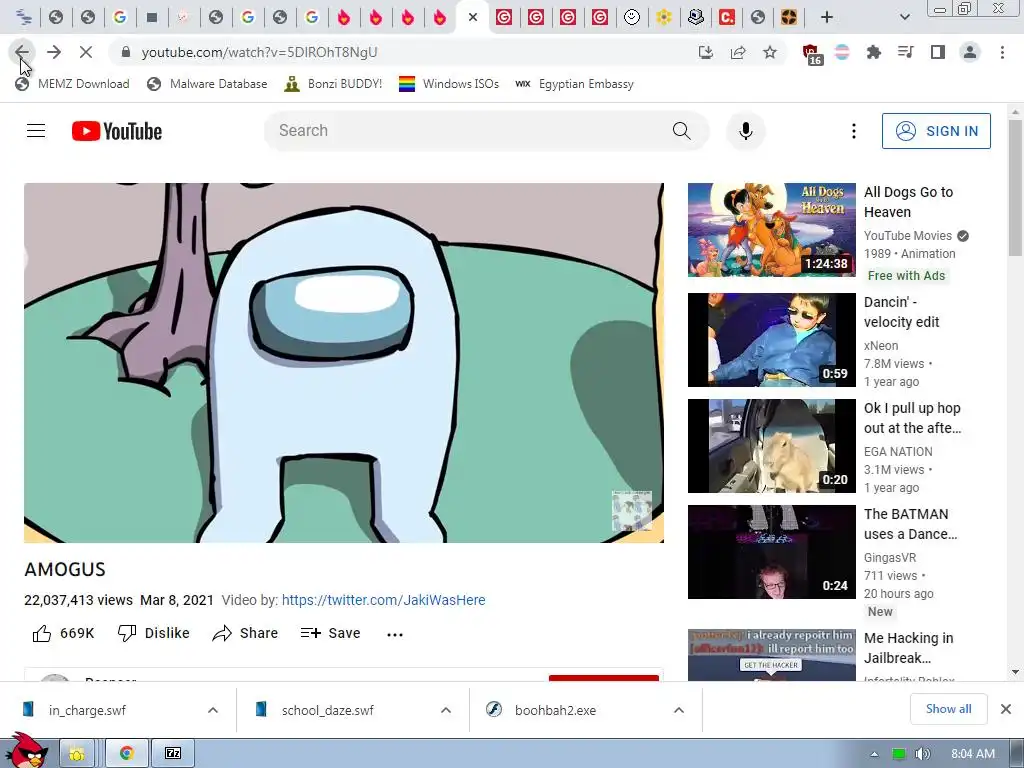The height and width of the screenshot is (768, 1024).
Task: Open Ok I pull up capybara thumbnail
Action: (771, 445)
